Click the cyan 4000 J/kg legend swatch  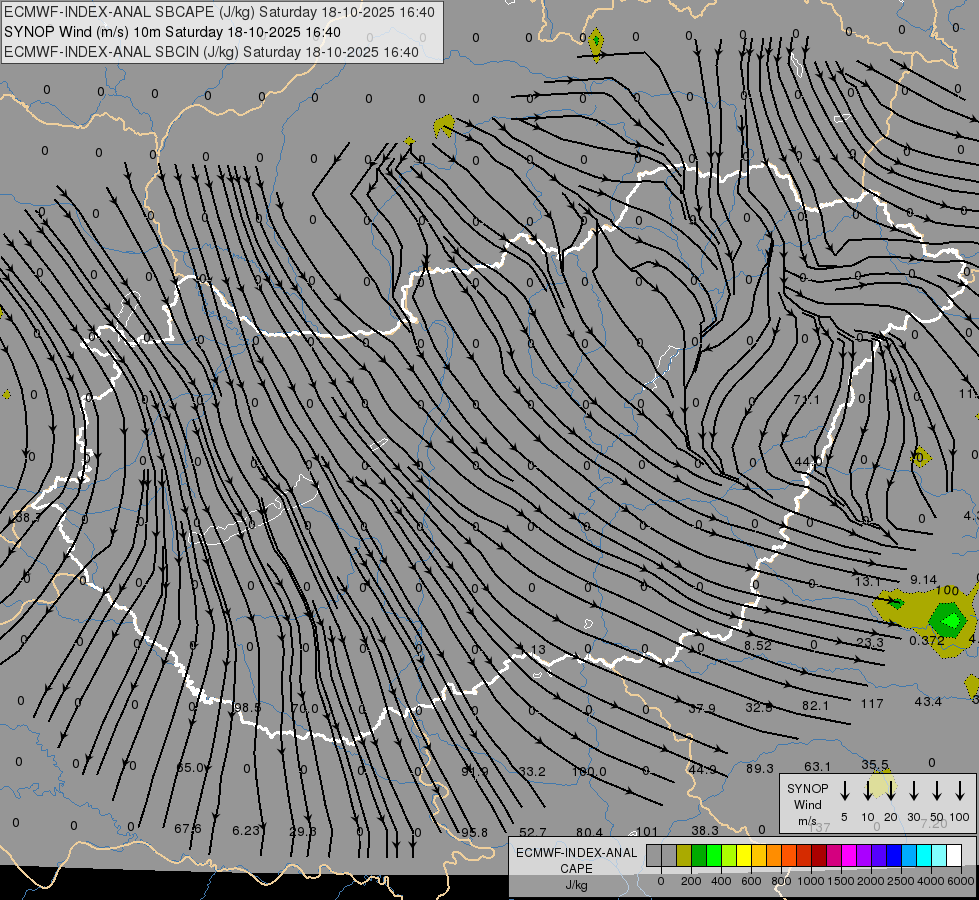click(924, 856)
